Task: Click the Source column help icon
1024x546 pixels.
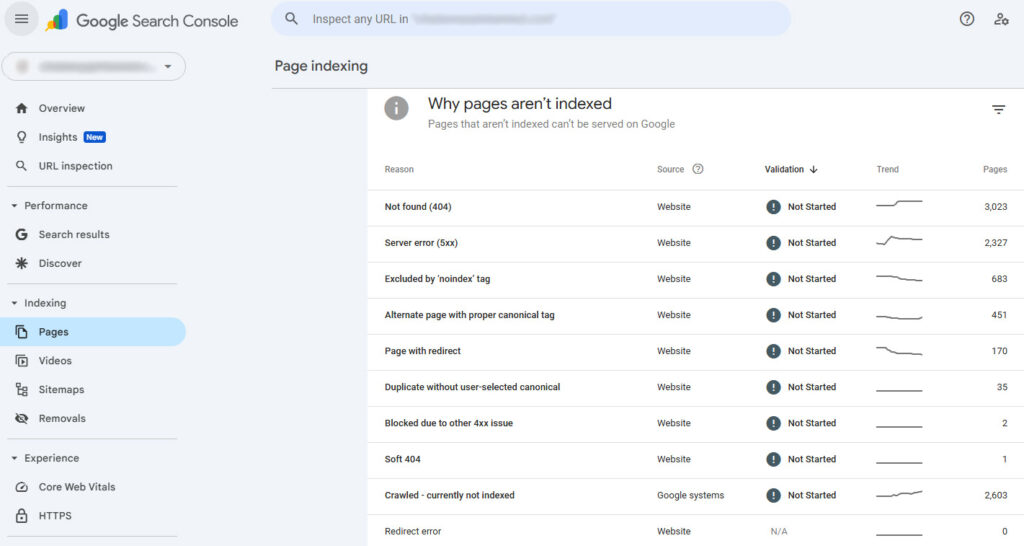Action: coord(697,169)
